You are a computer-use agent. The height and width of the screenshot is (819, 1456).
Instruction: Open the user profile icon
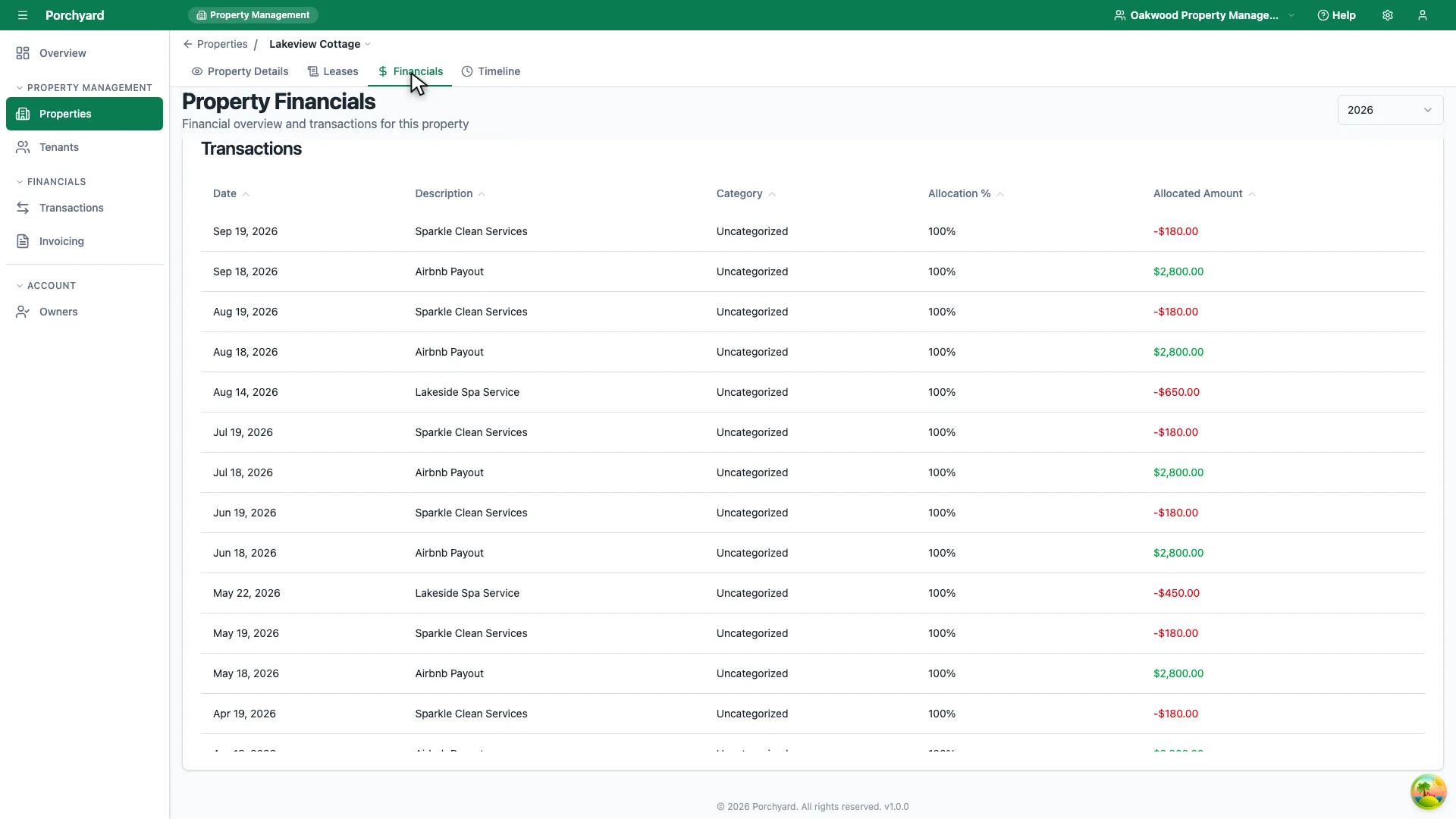point(1423,15)
